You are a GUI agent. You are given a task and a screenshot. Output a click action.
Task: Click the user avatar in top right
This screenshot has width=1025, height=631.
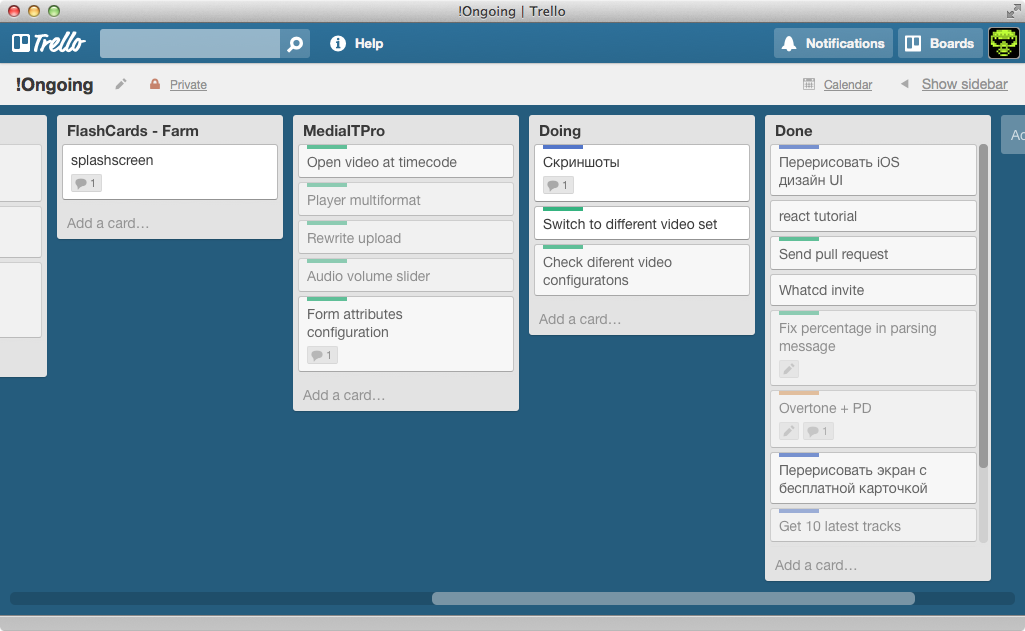(x=1003, y=43)
